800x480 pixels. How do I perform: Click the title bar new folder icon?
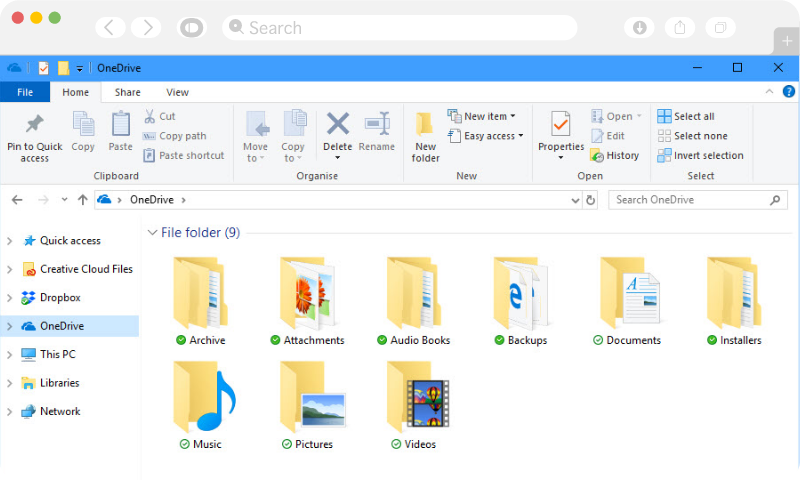(63, 68)
